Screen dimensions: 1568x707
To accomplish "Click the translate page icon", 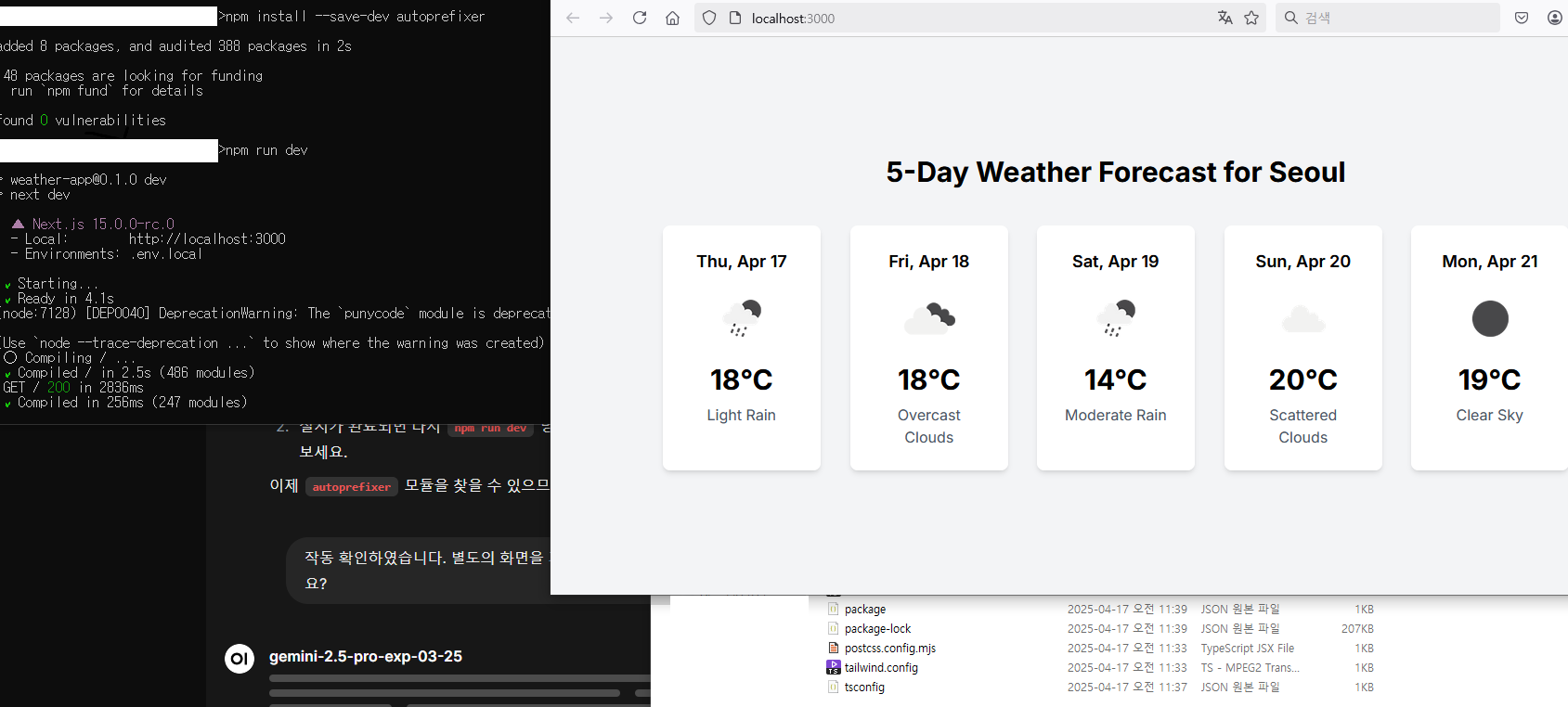I will click(x=1225, y=18).
